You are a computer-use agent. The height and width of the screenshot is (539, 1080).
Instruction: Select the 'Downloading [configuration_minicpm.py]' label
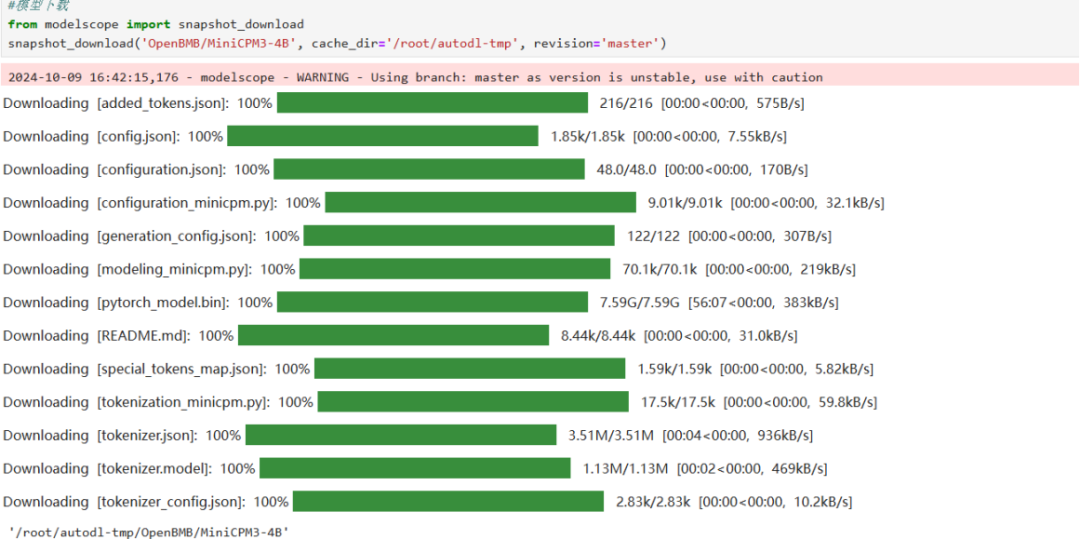pos(140,202)
